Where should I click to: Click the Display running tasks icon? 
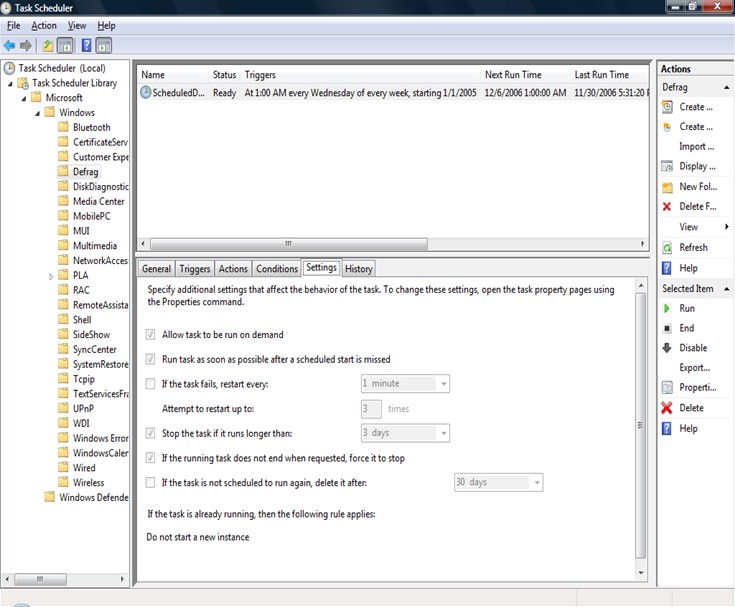[667, 166]
